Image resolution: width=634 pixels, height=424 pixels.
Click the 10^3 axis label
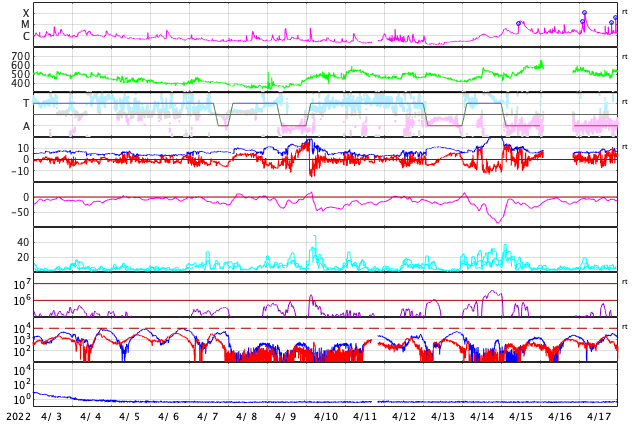tap(22, 340)
